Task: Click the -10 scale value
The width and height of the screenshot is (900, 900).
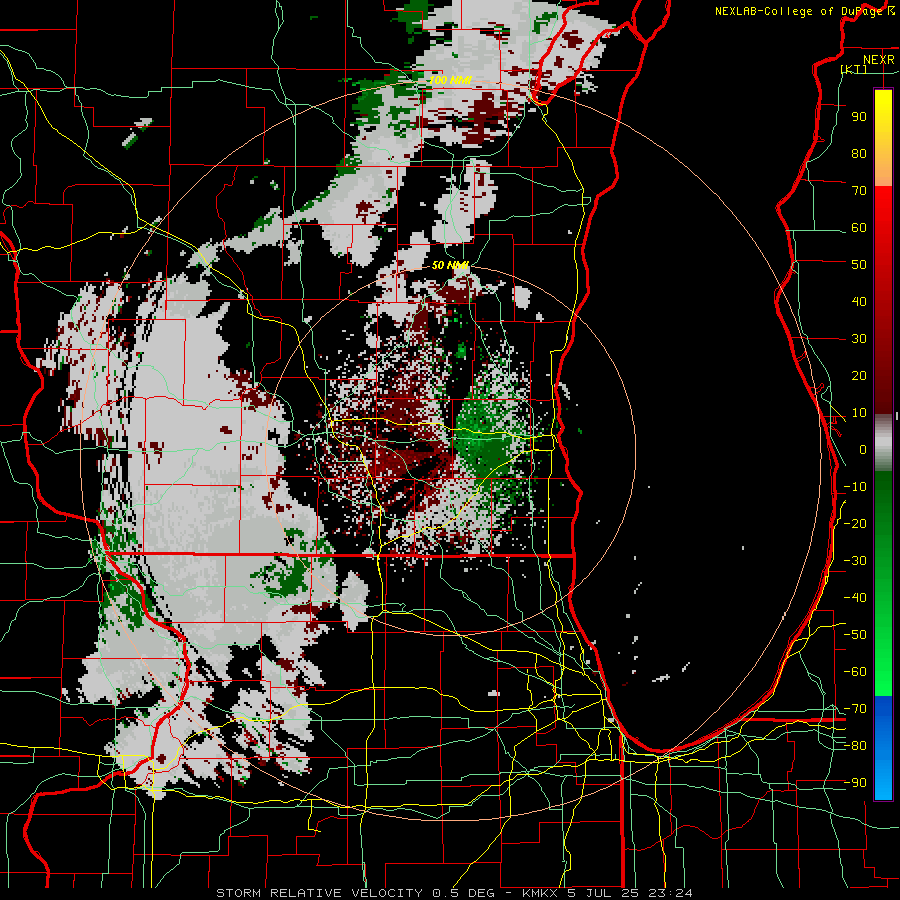Action: [x=855, y=487]
